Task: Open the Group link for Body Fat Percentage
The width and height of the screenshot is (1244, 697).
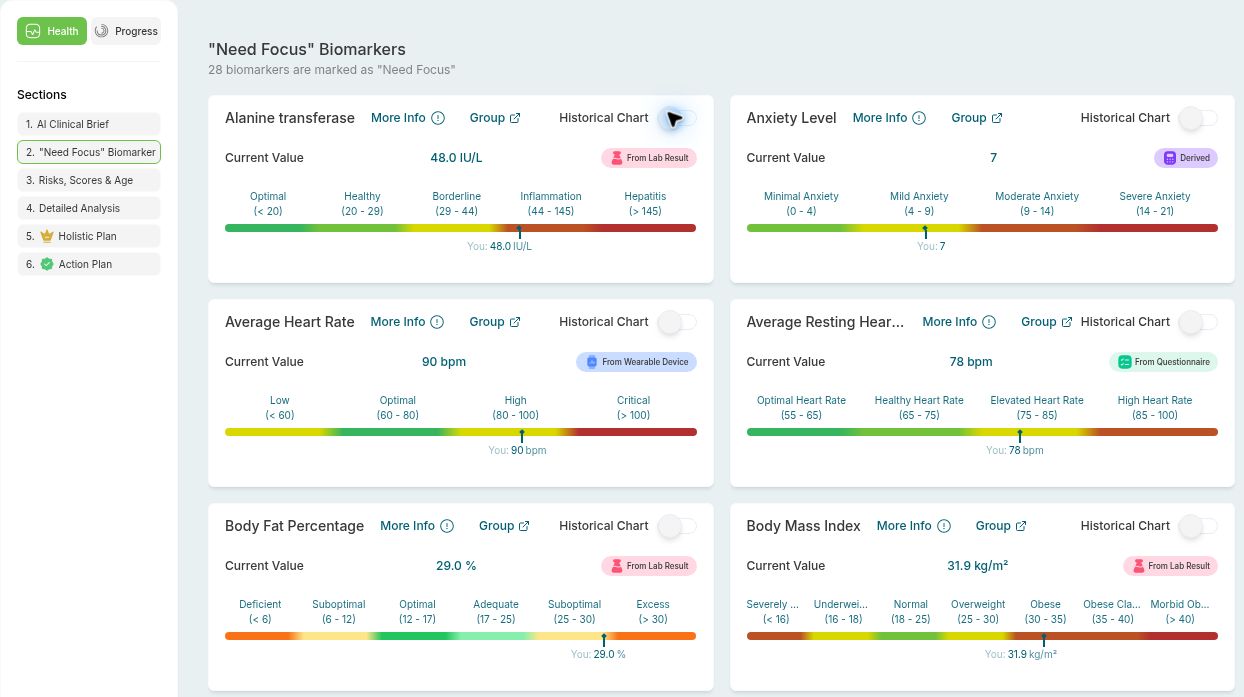Action: tap(504, 526)
